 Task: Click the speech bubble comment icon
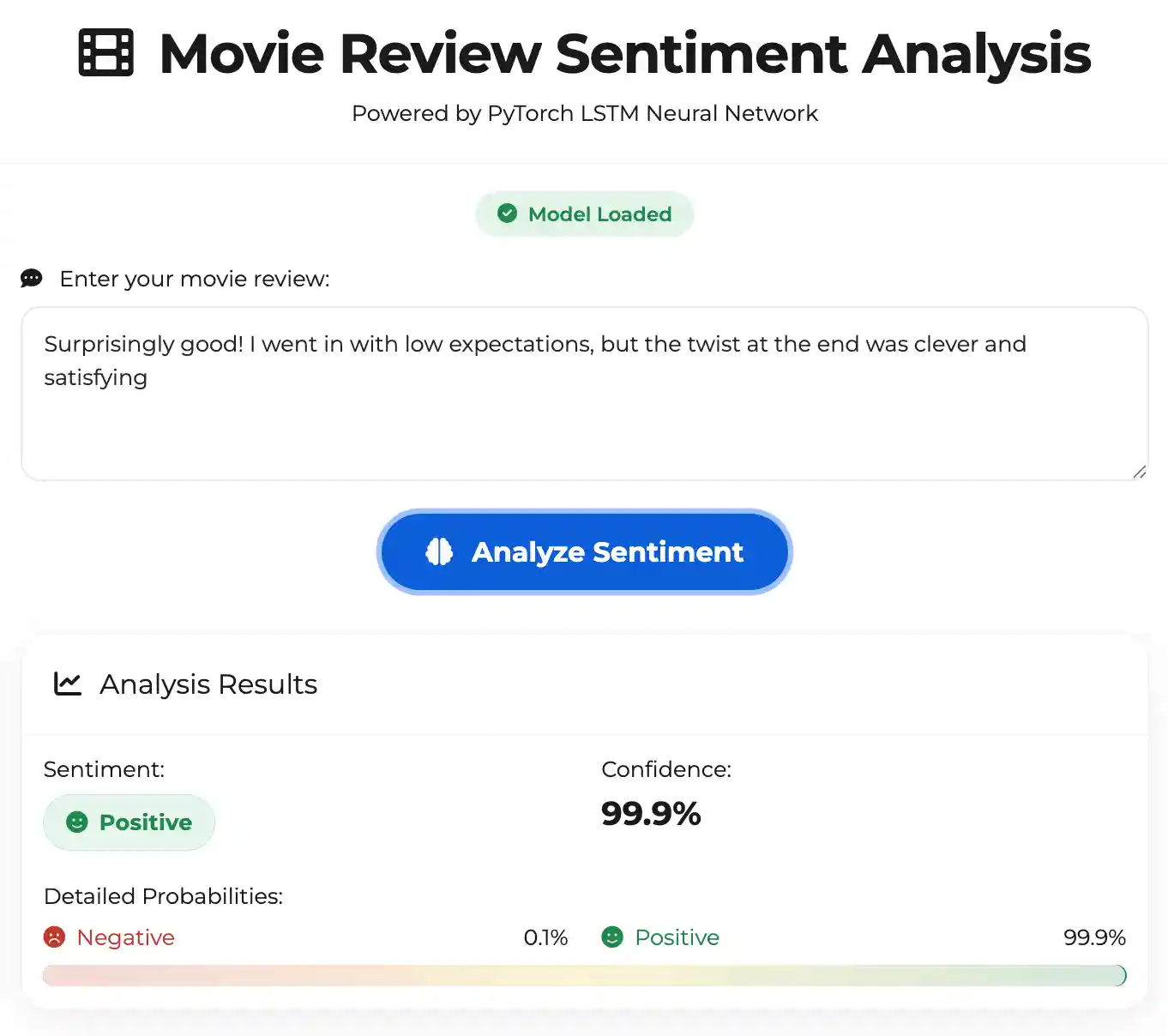pyautogui.click(x=32, y=279)
